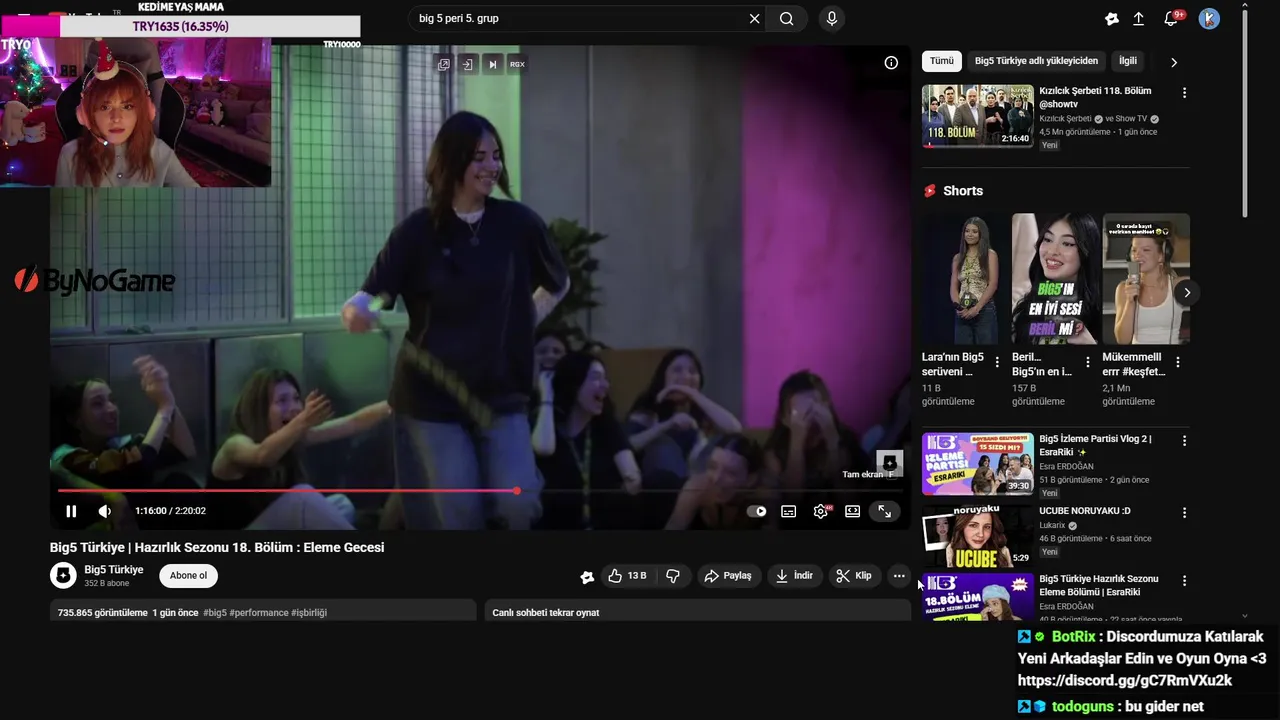Open 'Big5 İzleme Partisi Vlog 2' video title
The height and width of the screenshot is (720, 1280).
coord(1096,445)
